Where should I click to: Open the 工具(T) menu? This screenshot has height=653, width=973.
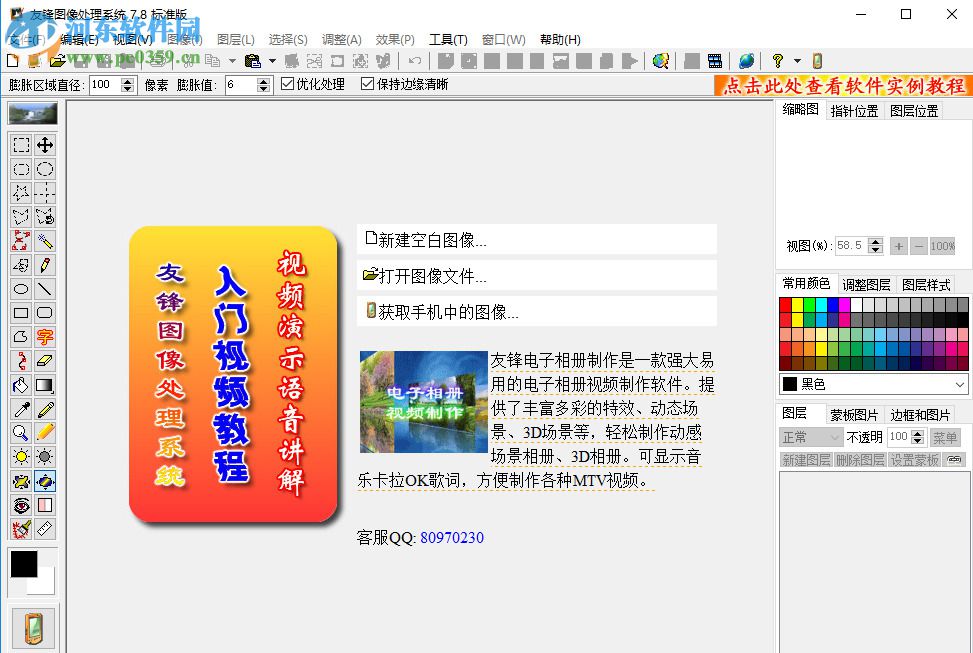click(448, 39)
